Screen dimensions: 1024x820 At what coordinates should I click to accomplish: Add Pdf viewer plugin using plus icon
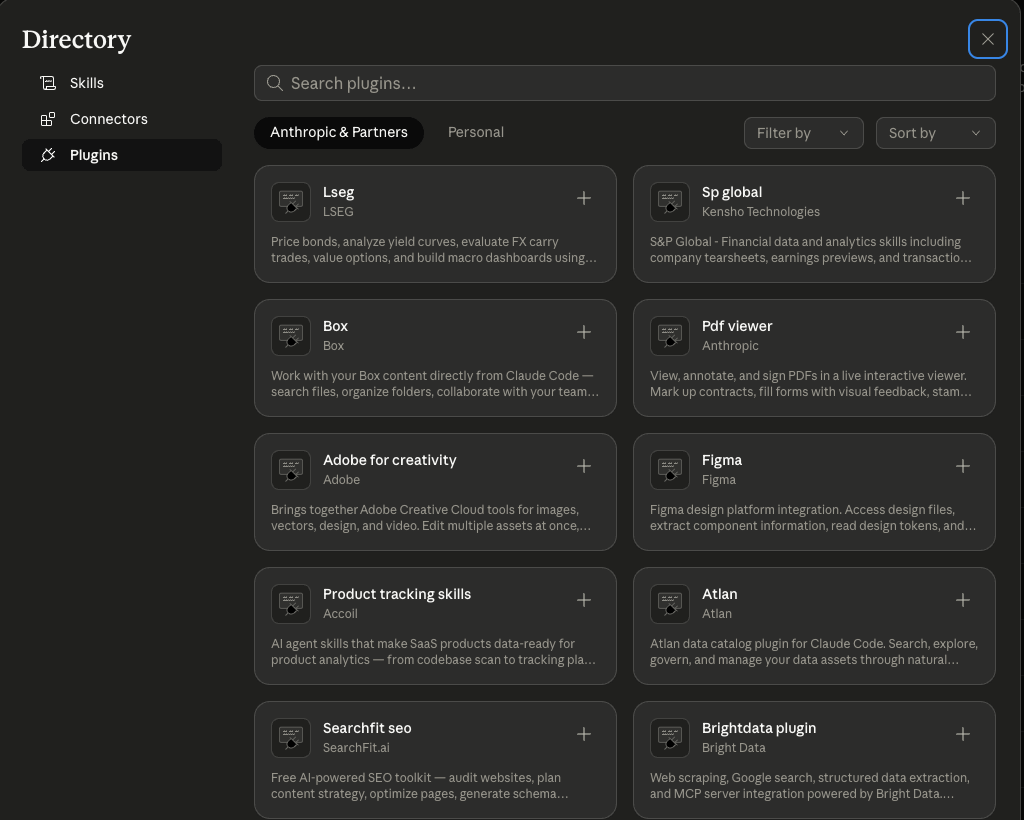tap(963, 332)
